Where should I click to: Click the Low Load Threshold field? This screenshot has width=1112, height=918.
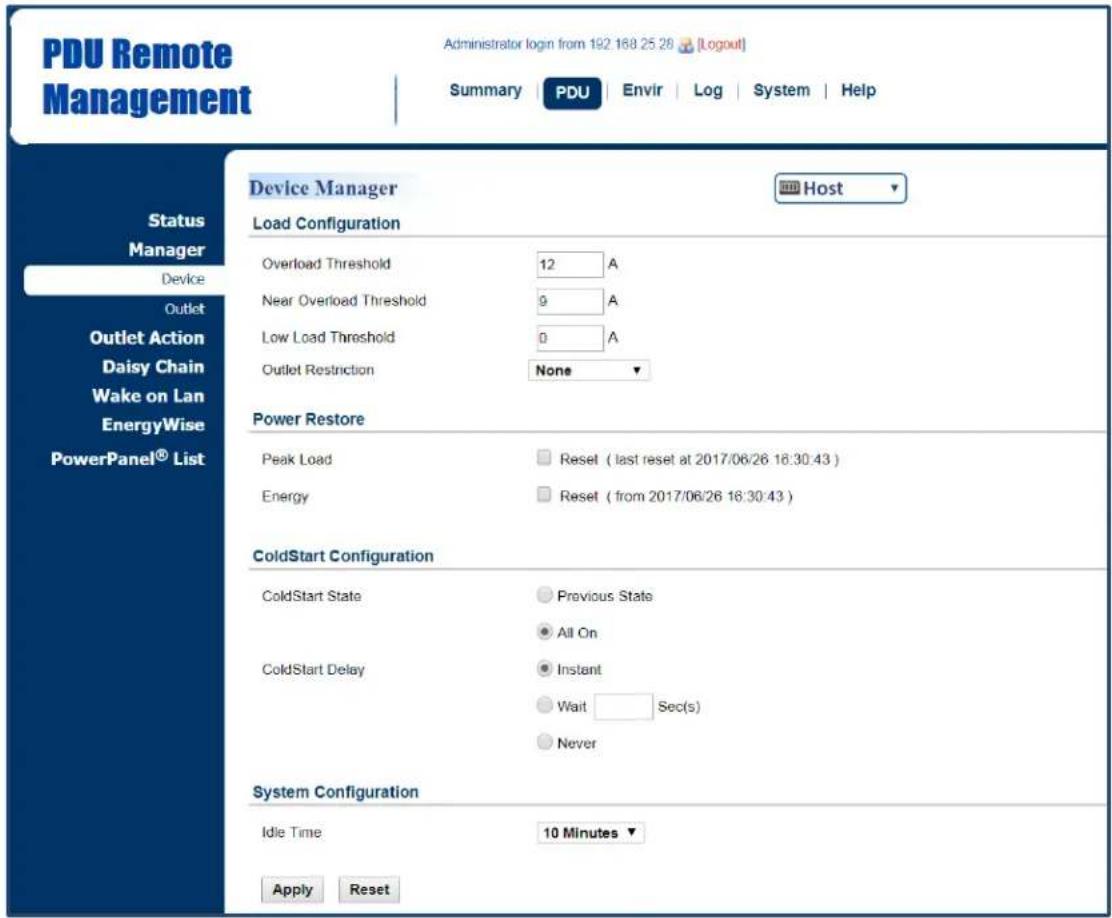(x=569, y=338)
